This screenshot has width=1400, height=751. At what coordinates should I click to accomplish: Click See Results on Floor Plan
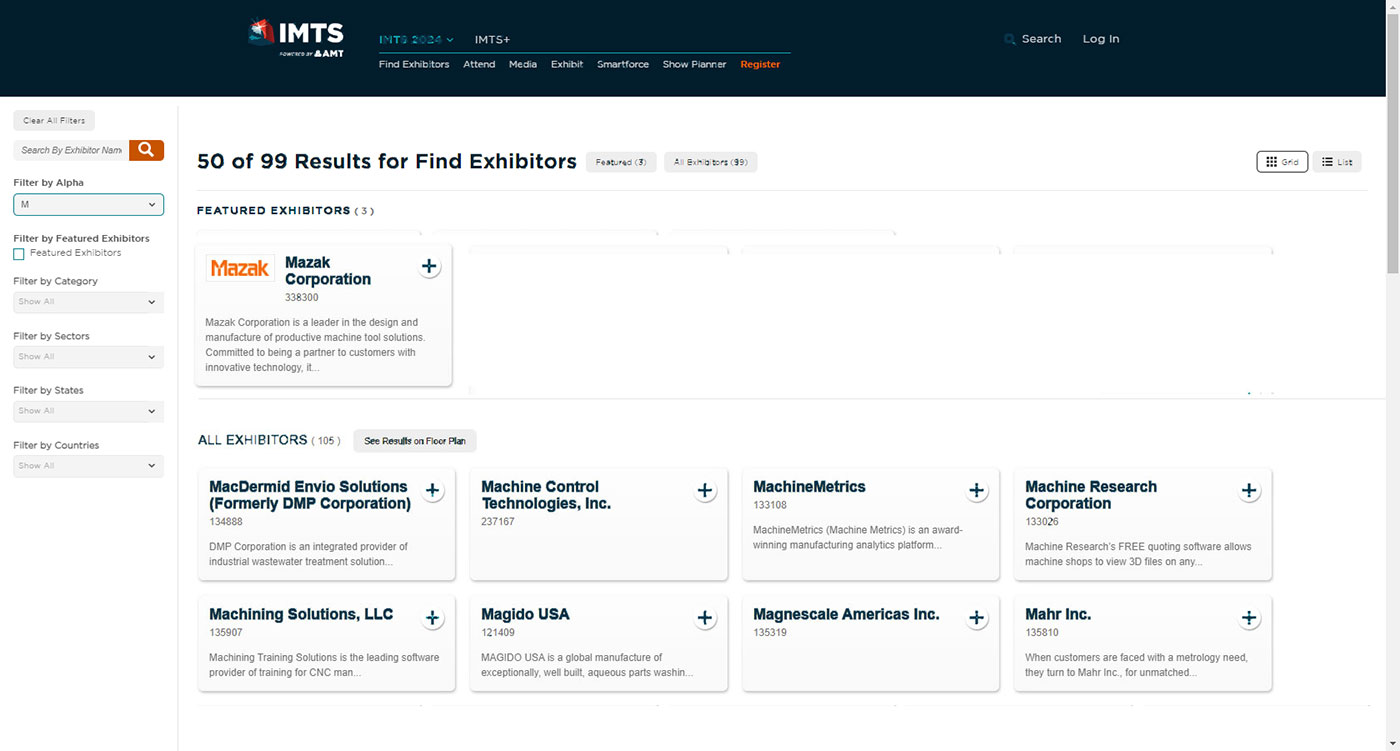(x=415, y=441)
